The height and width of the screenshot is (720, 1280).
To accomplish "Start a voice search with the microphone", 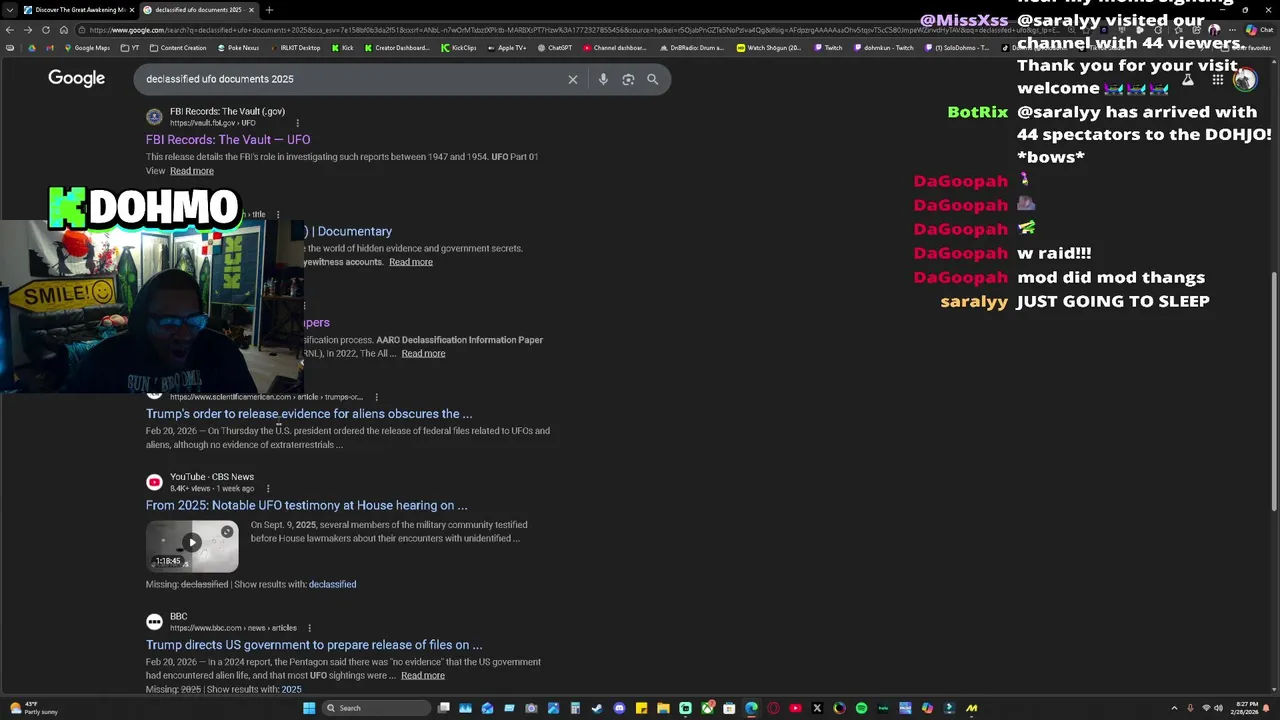I will (603, 79).
